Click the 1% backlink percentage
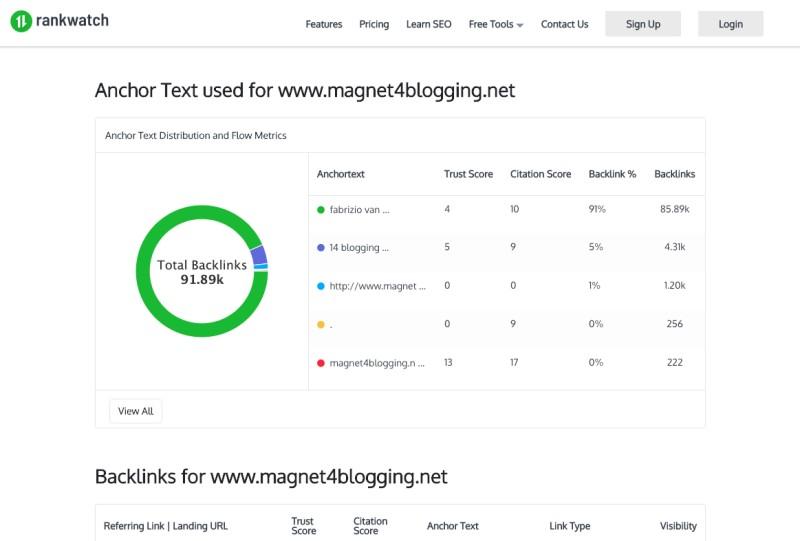Image resolution: width=800 pixels, height=541 pixels. click(x=594, y=286)
